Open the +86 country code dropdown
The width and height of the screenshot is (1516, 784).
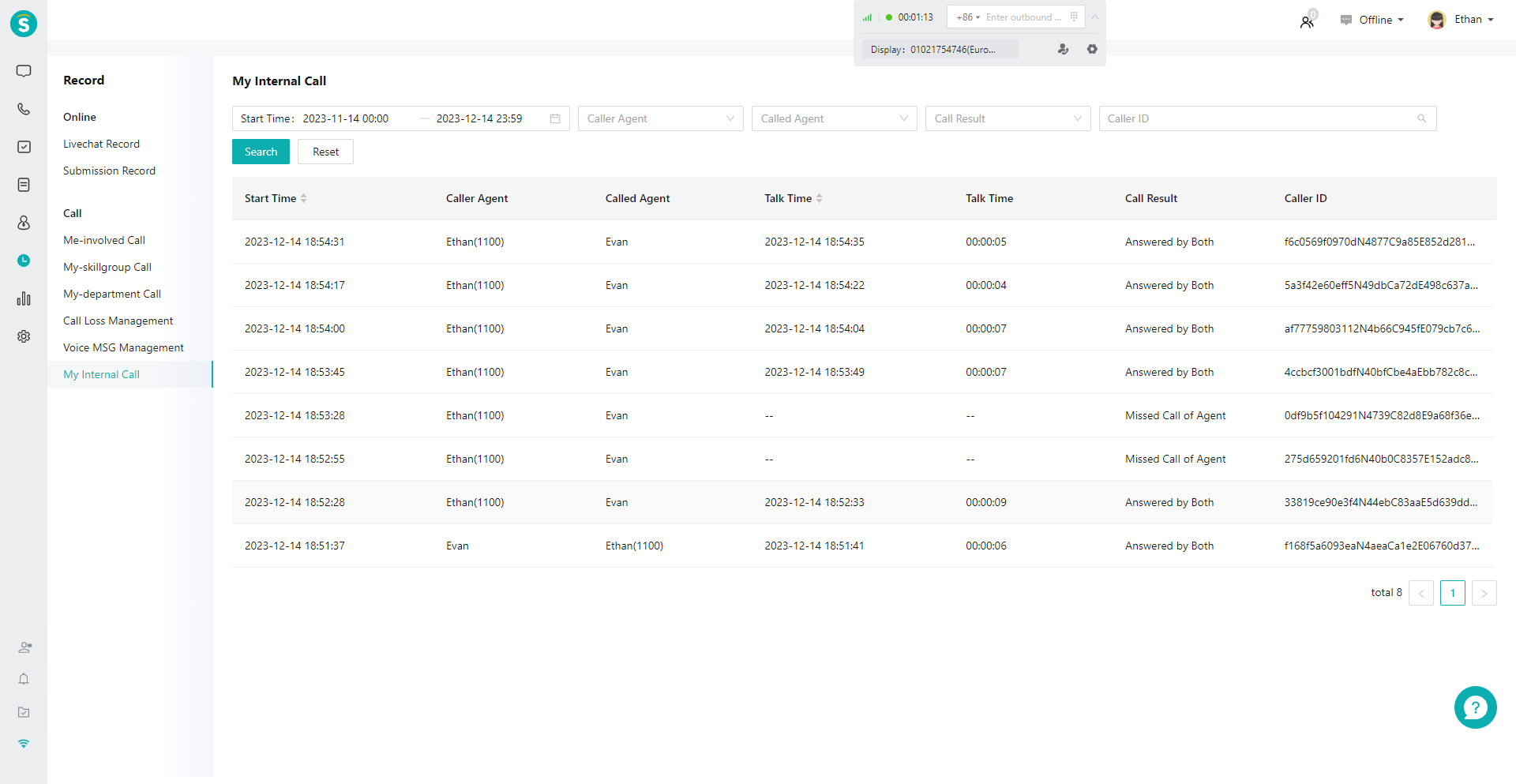coord(968,17)
